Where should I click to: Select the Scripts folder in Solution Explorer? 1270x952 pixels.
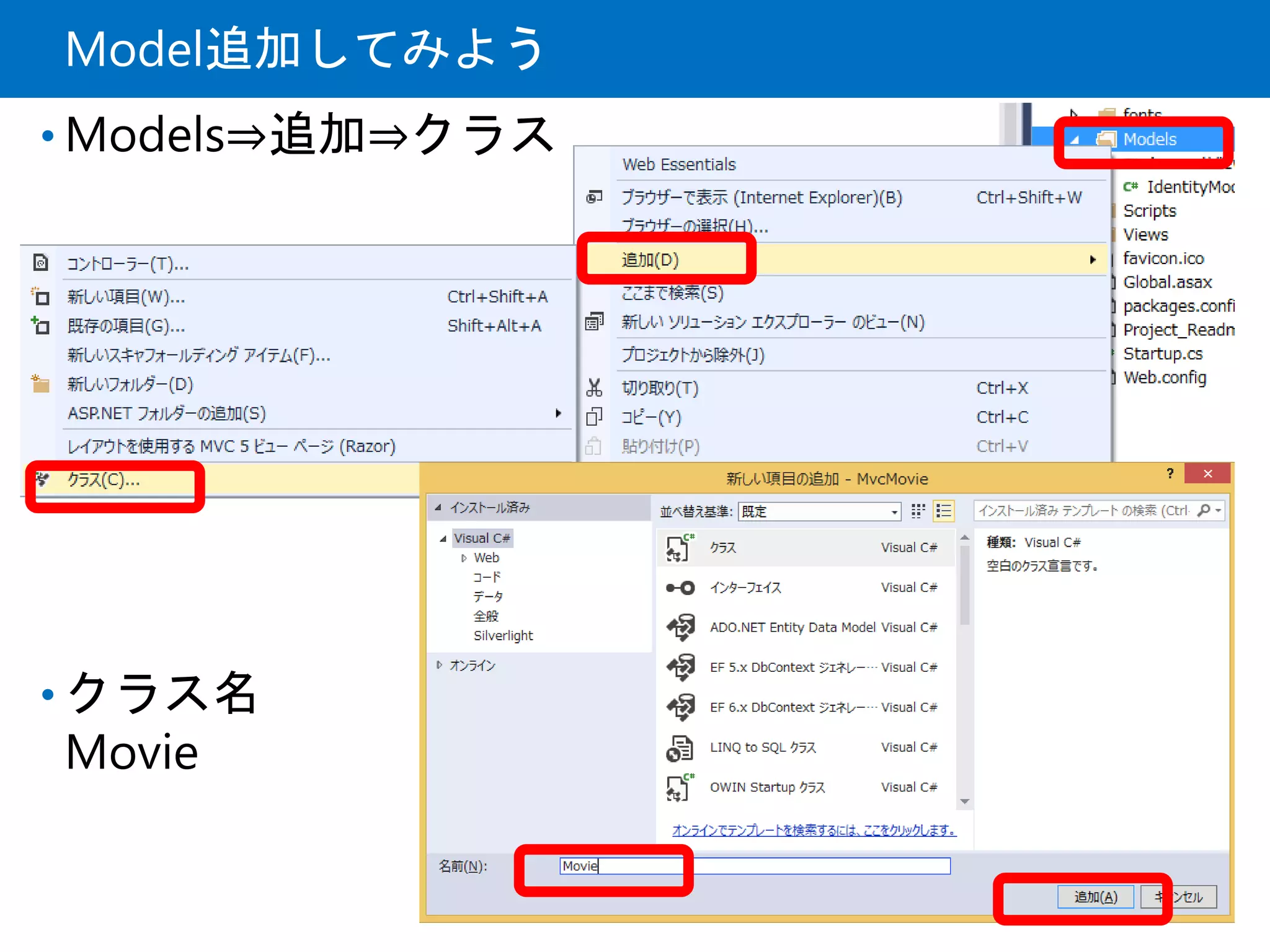pos(1150,211)
